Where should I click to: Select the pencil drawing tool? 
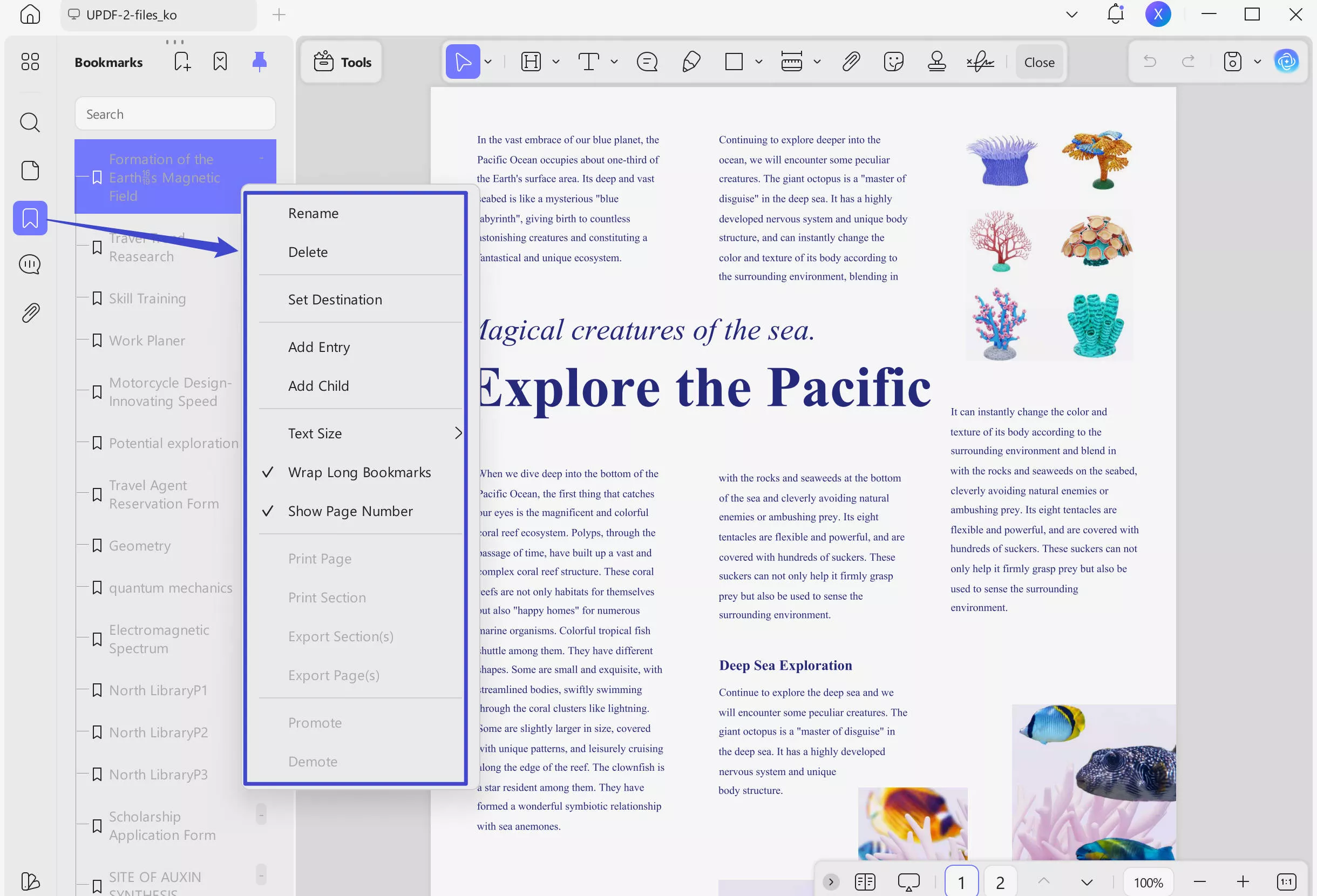coord(691,61)
